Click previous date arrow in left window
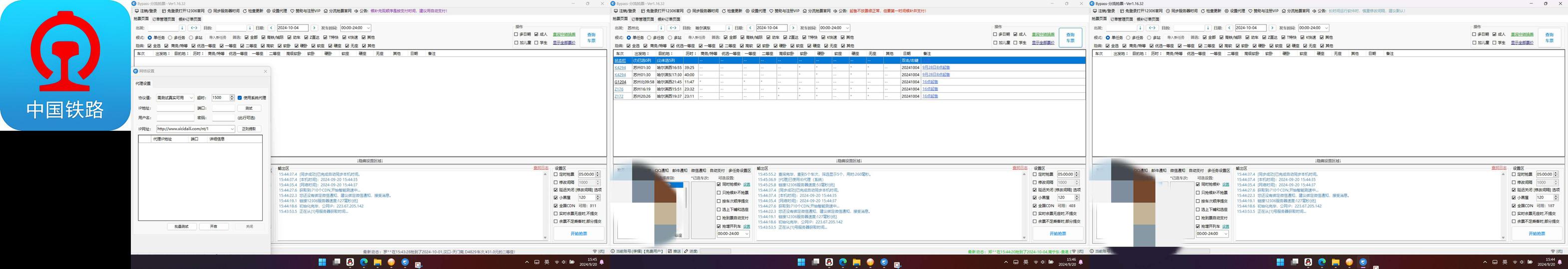 [x=271, y=28]
